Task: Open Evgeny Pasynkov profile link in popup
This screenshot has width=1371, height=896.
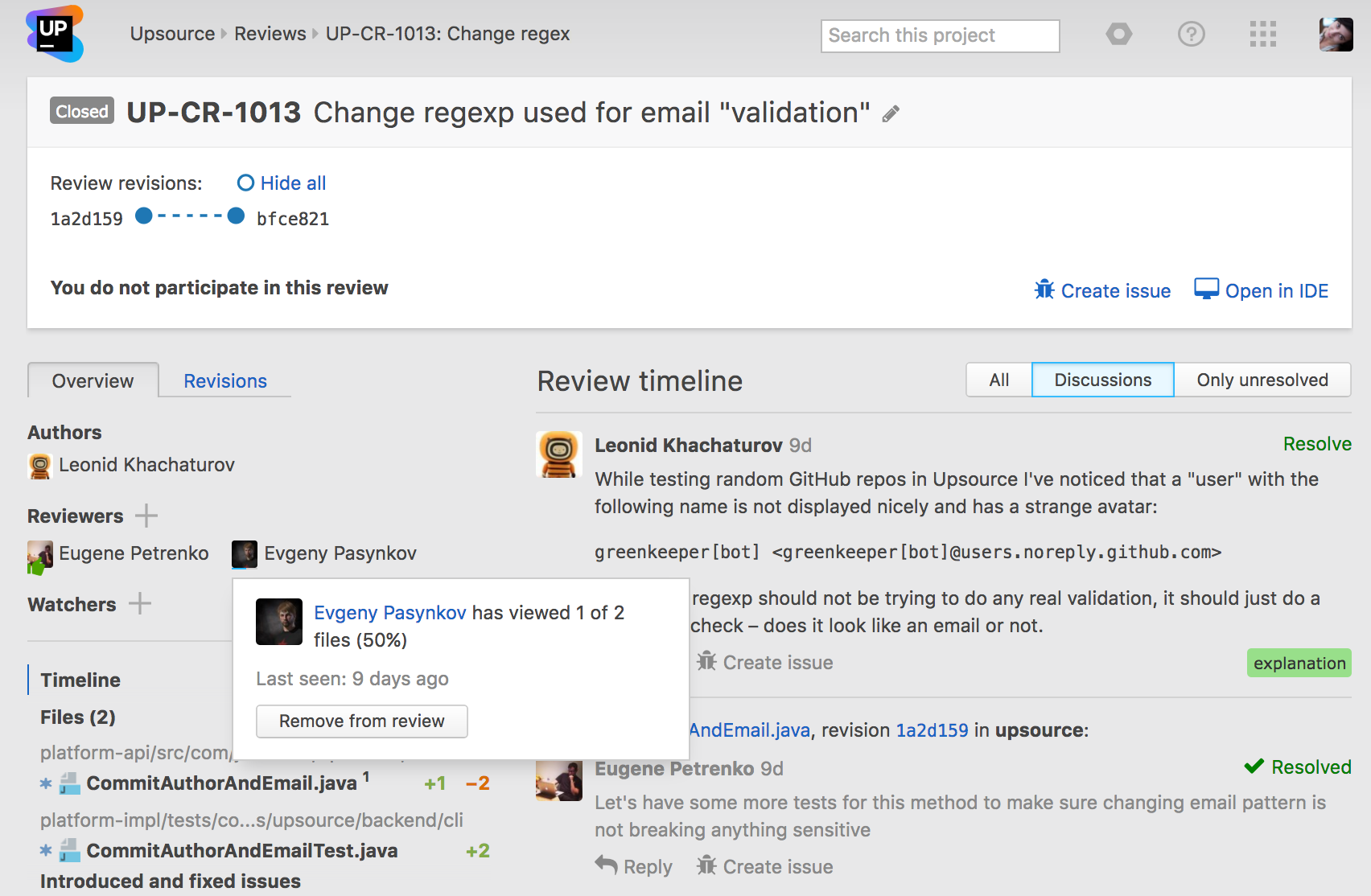Action: [389, 612]
